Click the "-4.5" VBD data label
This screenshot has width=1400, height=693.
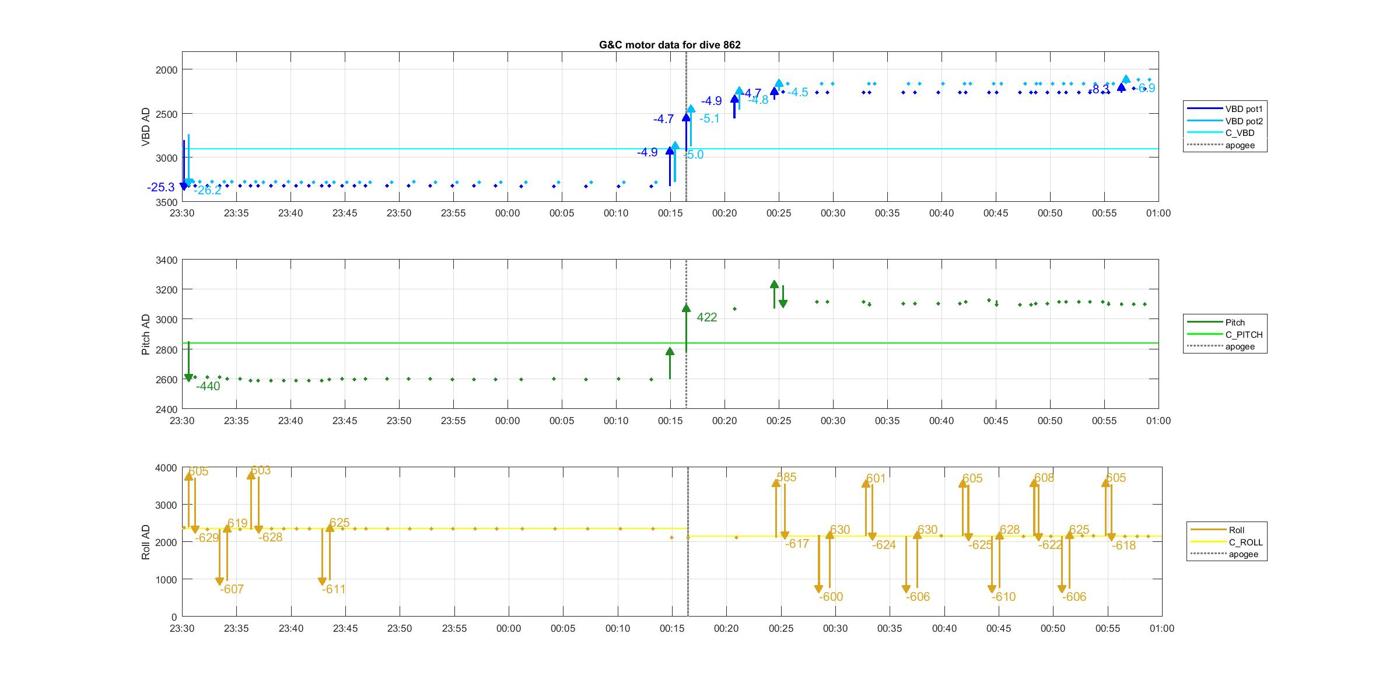(797, 92)
